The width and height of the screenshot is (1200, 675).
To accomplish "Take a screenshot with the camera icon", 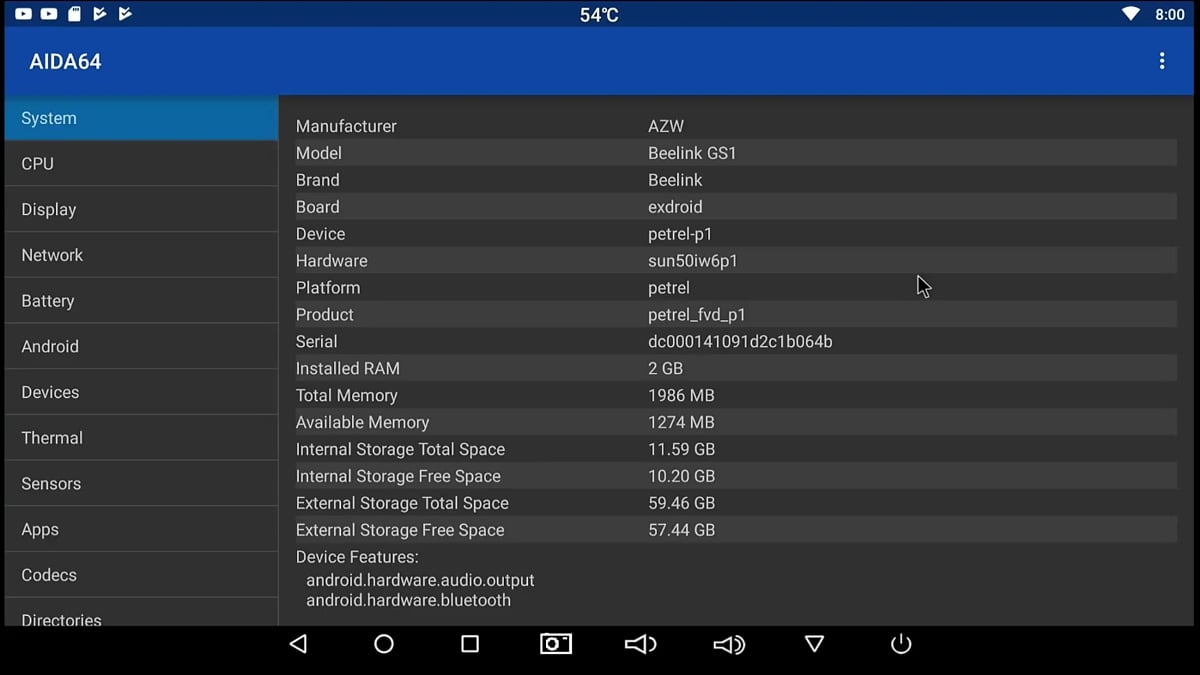I will (x=556, y=644).
